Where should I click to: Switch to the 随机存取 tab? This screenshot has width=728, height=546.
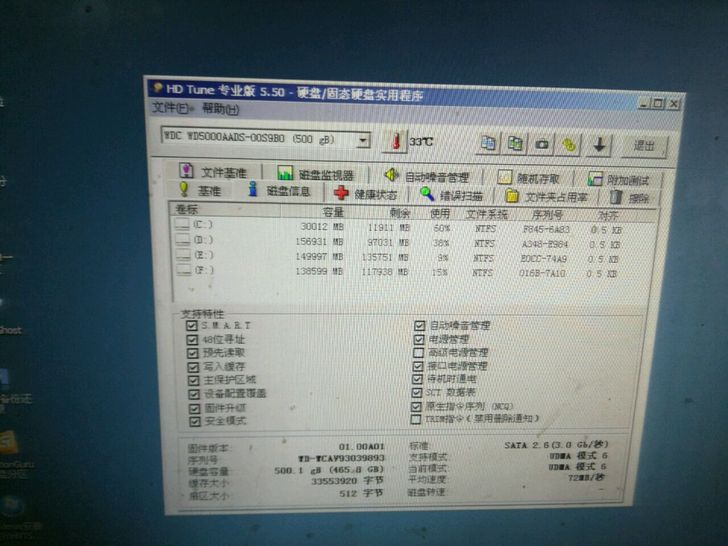coord(529,178)
